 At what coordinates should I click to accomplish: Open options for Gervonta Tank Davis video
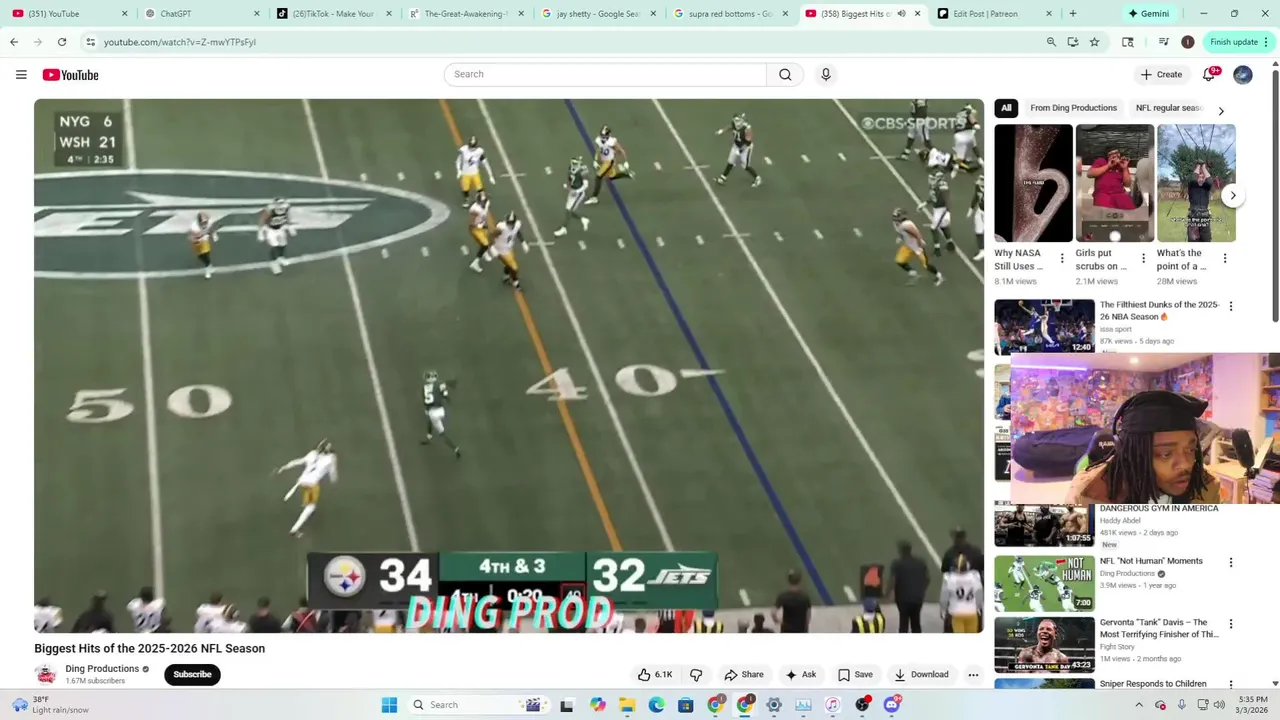(1231, 624)
